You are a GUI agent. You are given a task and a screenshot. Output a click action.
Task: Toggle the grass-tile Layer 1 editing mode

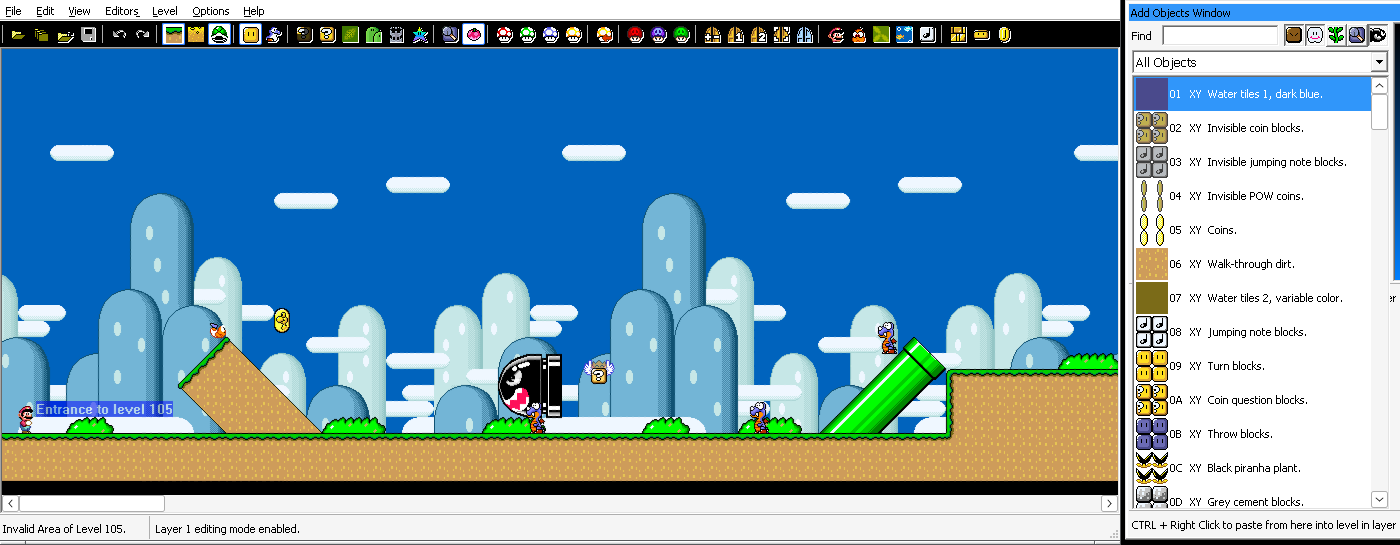coord(174,35)
